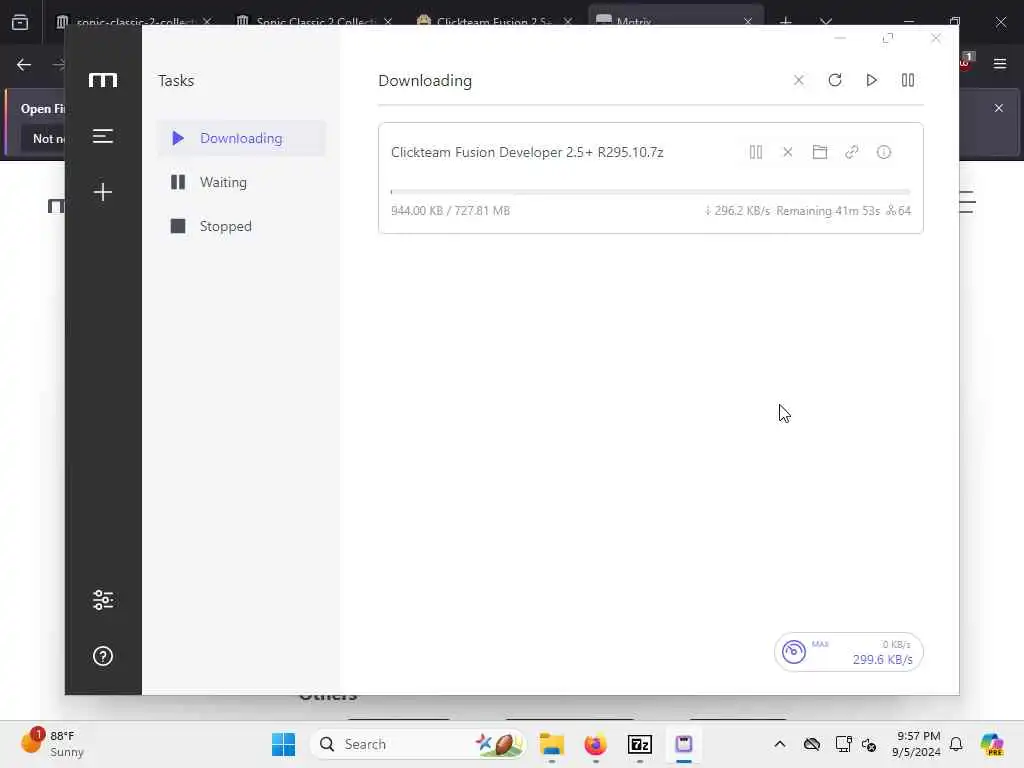Open File Explorer from the taskbar
Screen dimensions: 1024x768
(x=552, y=744)
